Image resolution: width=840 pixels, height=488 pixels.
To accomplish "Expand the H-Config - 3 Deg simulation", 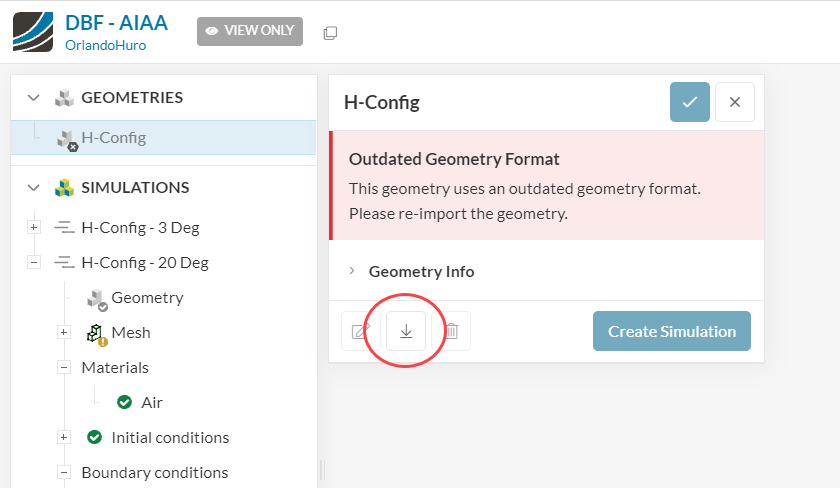I will click(x=34, y=228).
